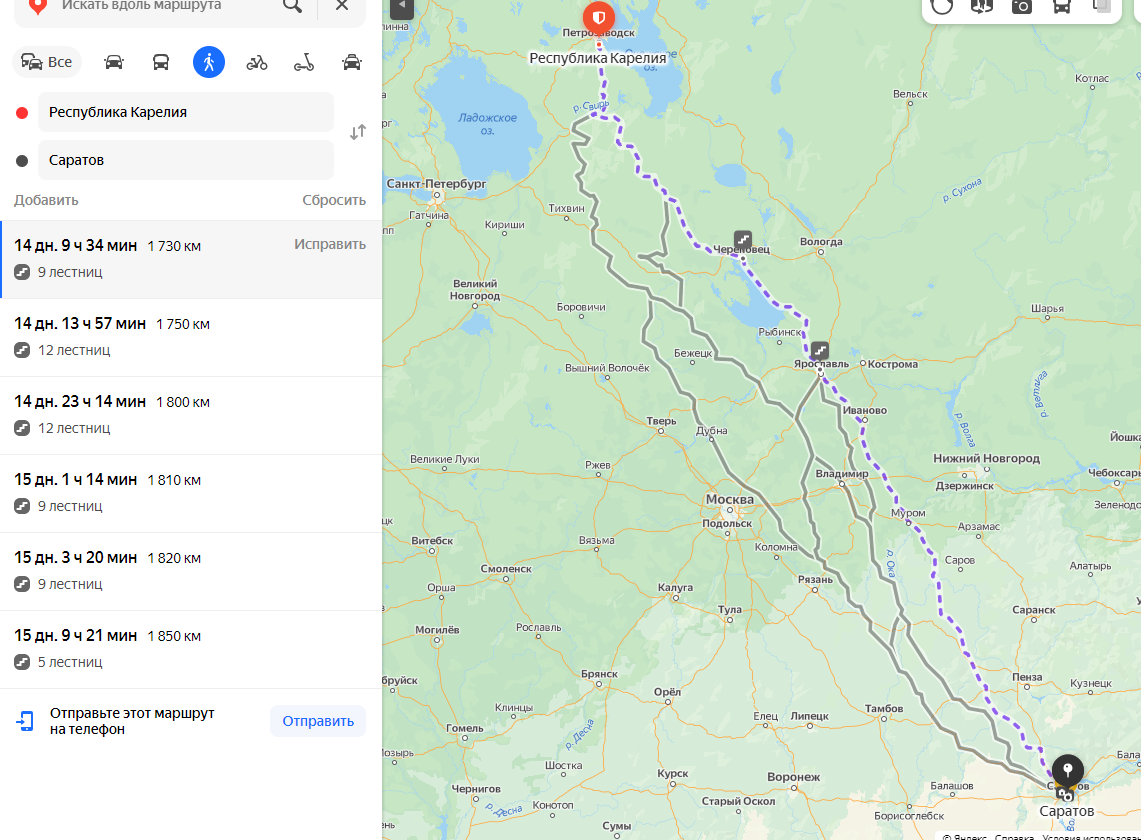Click the 'Смоленск' city label on map
The height and width of the screenshot is (840, 1141).
[x=506, y=568]
